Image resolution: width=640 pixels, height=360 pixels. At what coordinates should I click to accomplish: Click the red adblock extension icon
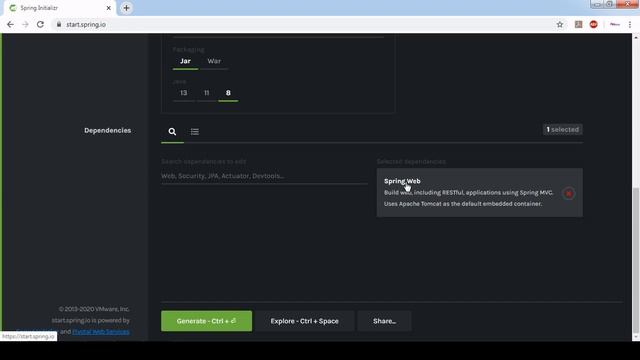click(593, 24)
